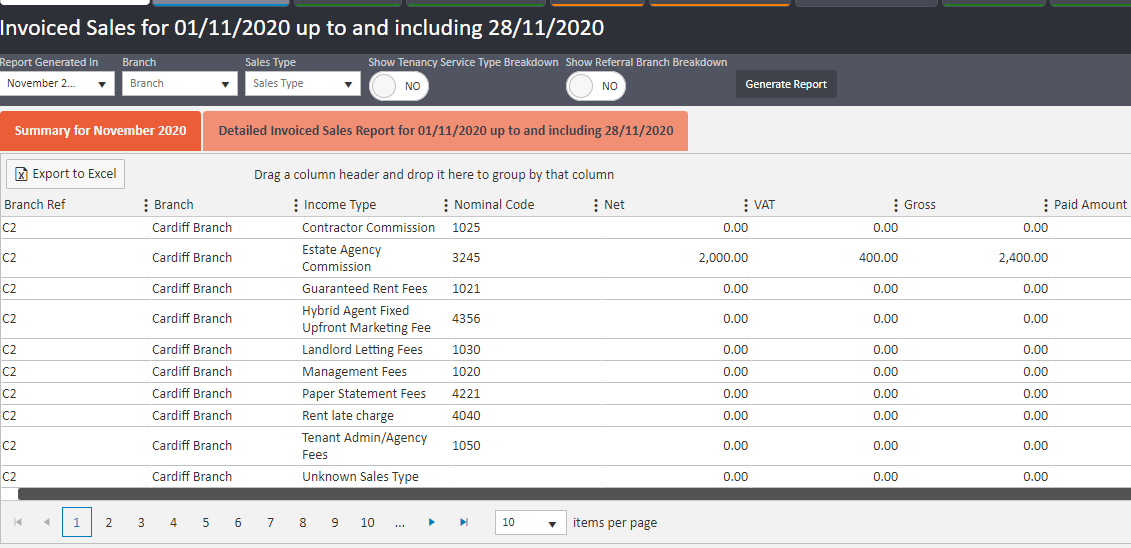Open the Gross column menu icon

tap(1046, 205)
